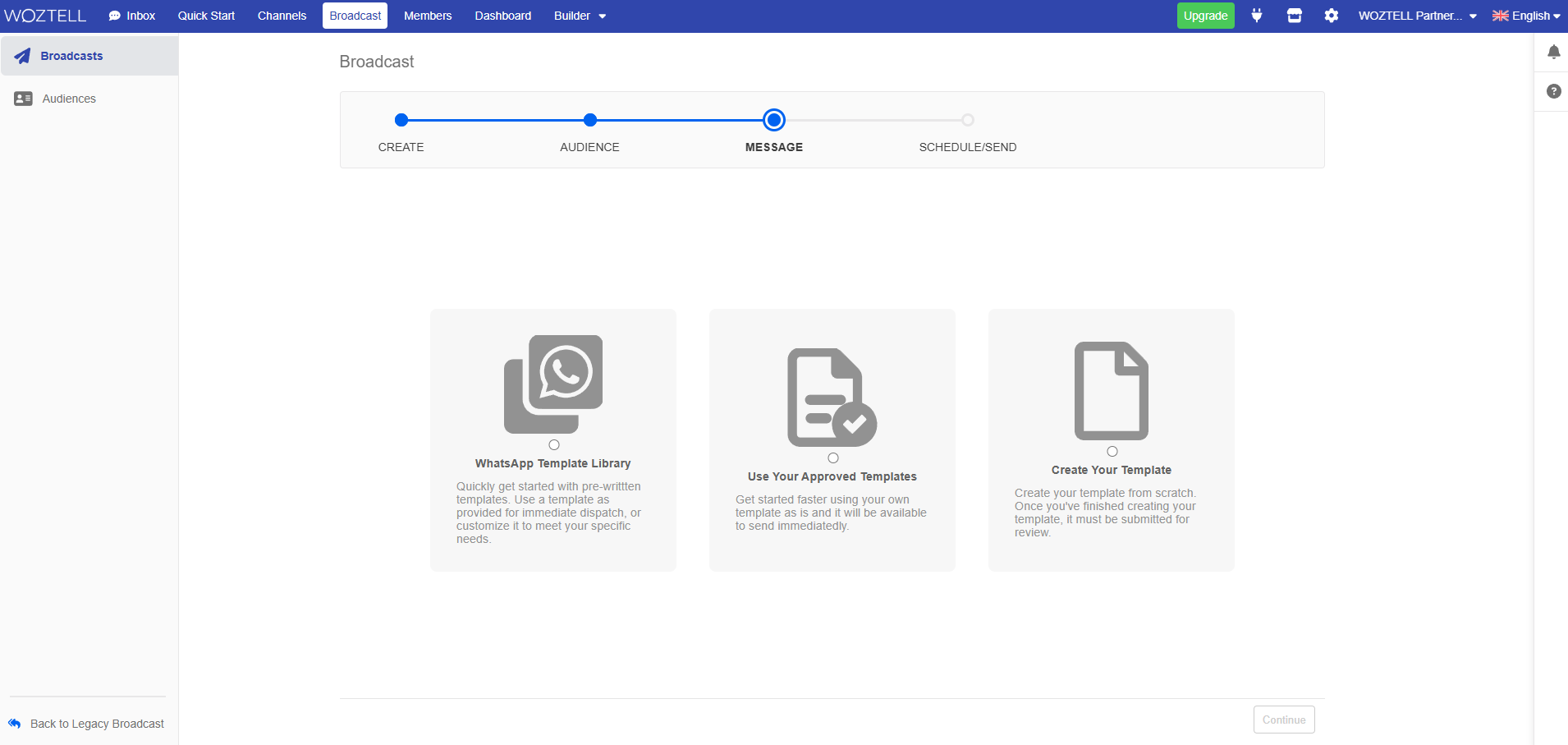Image resolution: width=1568 pixels, height=745 pixels.
Task: Open the Audiences section in the sidebar
Action: [x=69, y=98]
